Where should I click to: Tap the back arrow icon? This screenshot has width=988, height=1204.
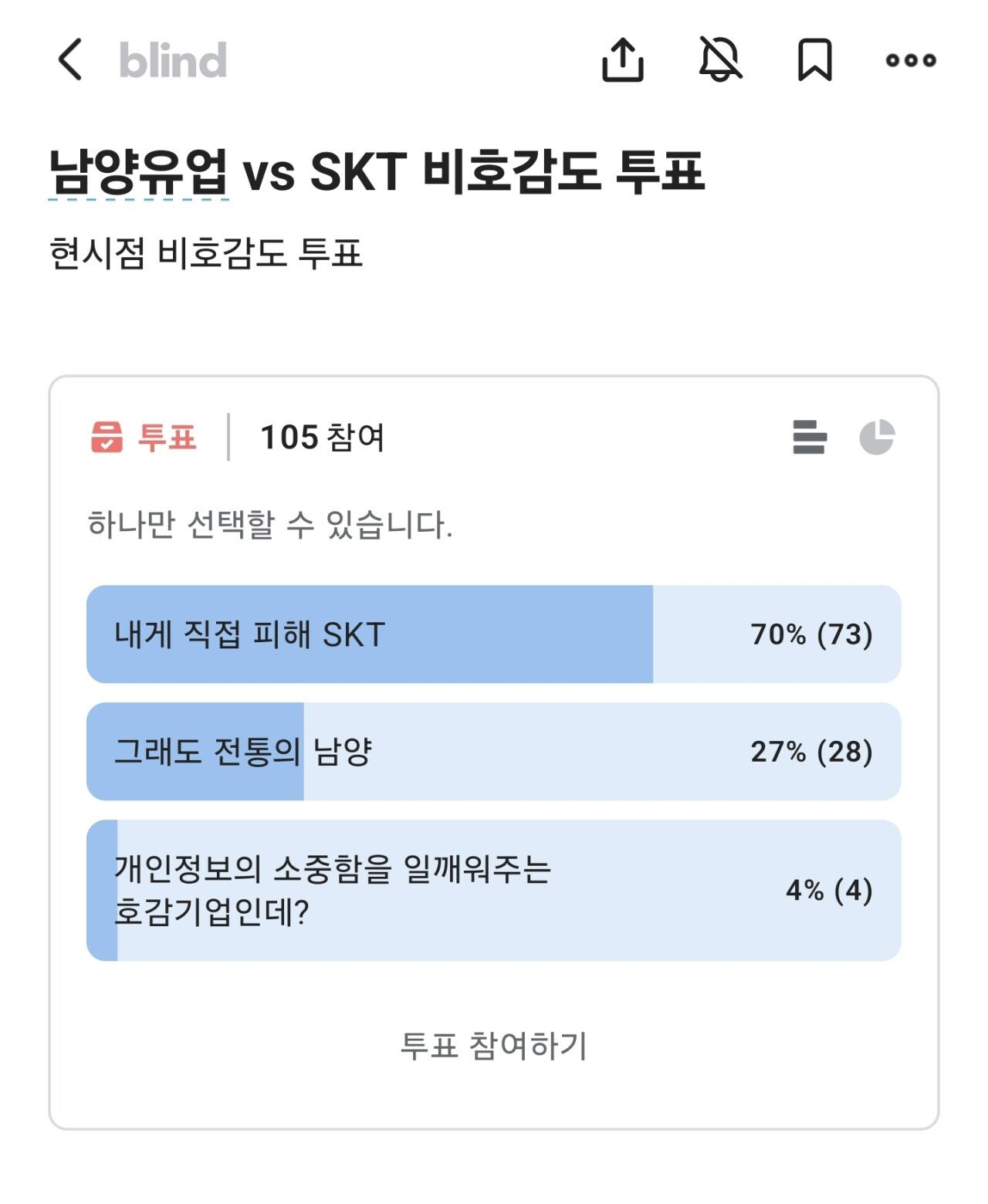tap(70, 60)
